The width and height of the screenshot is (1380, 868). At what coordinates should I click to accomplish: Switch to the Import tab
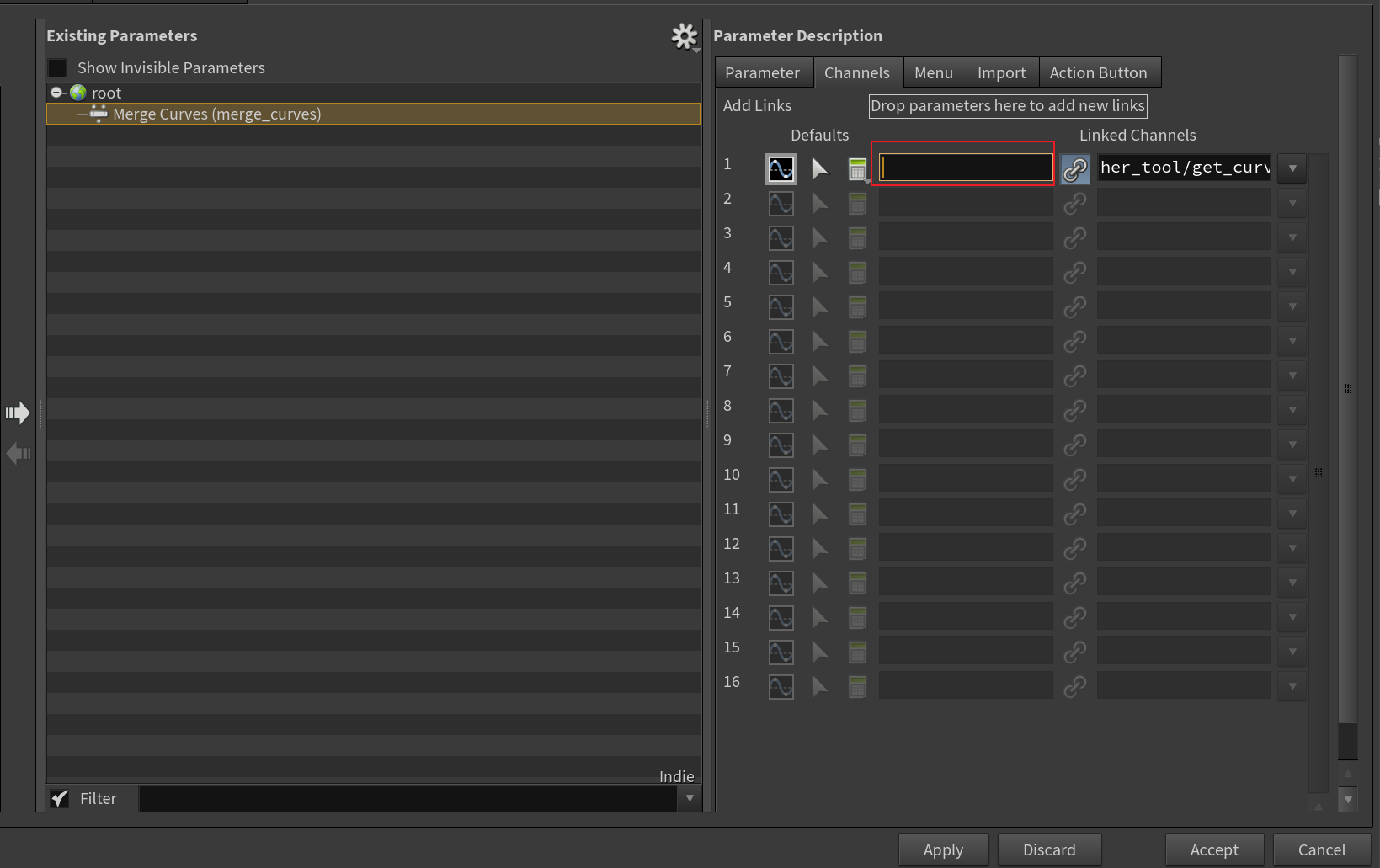tap(1002, 73)
